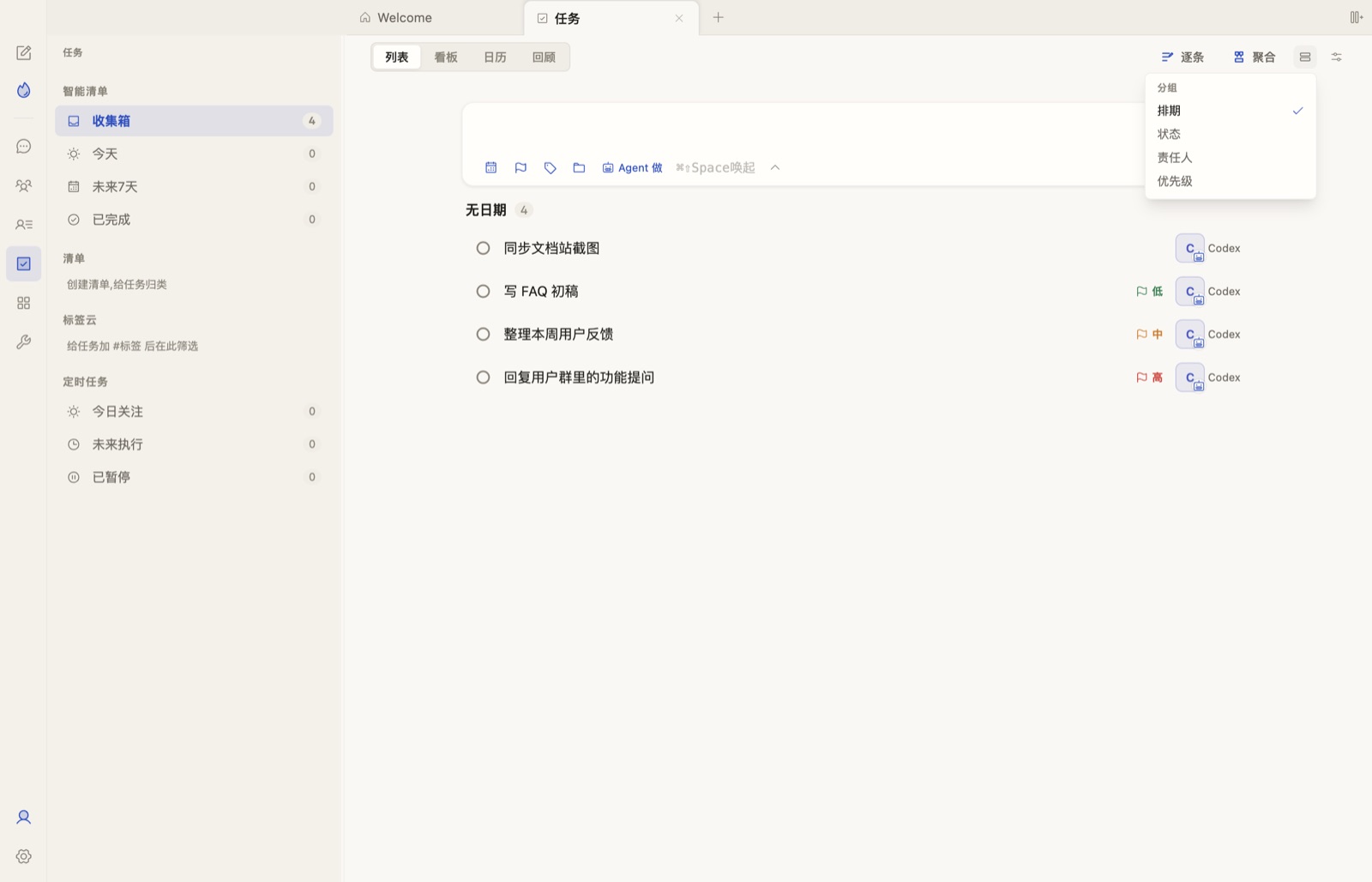The width and height of the screenshot is (1372, 882).
Task: Click the flame icon in sidebar
Action: click(x=23, y=90)
